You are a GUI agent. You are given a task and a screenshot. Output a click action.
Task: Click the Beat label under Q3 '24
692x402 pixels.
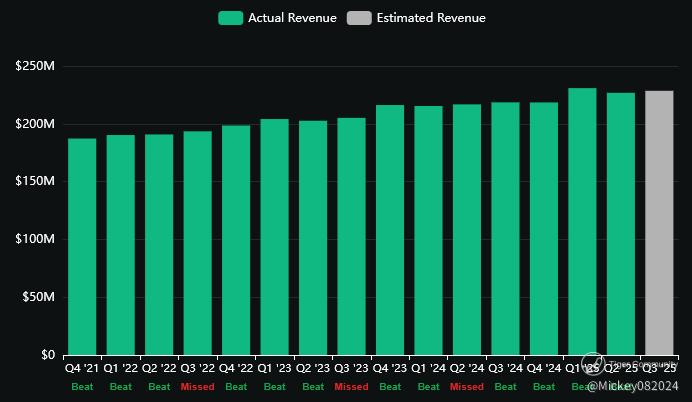(x=505, y=387)
